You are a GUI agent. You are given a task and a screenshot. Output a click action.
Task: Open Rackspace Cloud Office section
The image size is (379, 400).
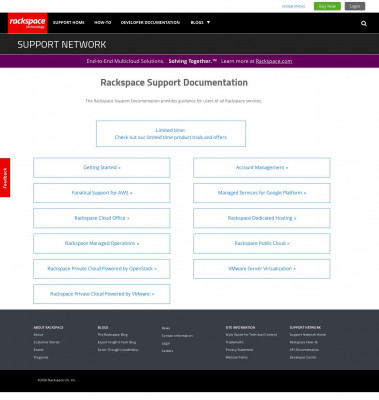(102, 218)
